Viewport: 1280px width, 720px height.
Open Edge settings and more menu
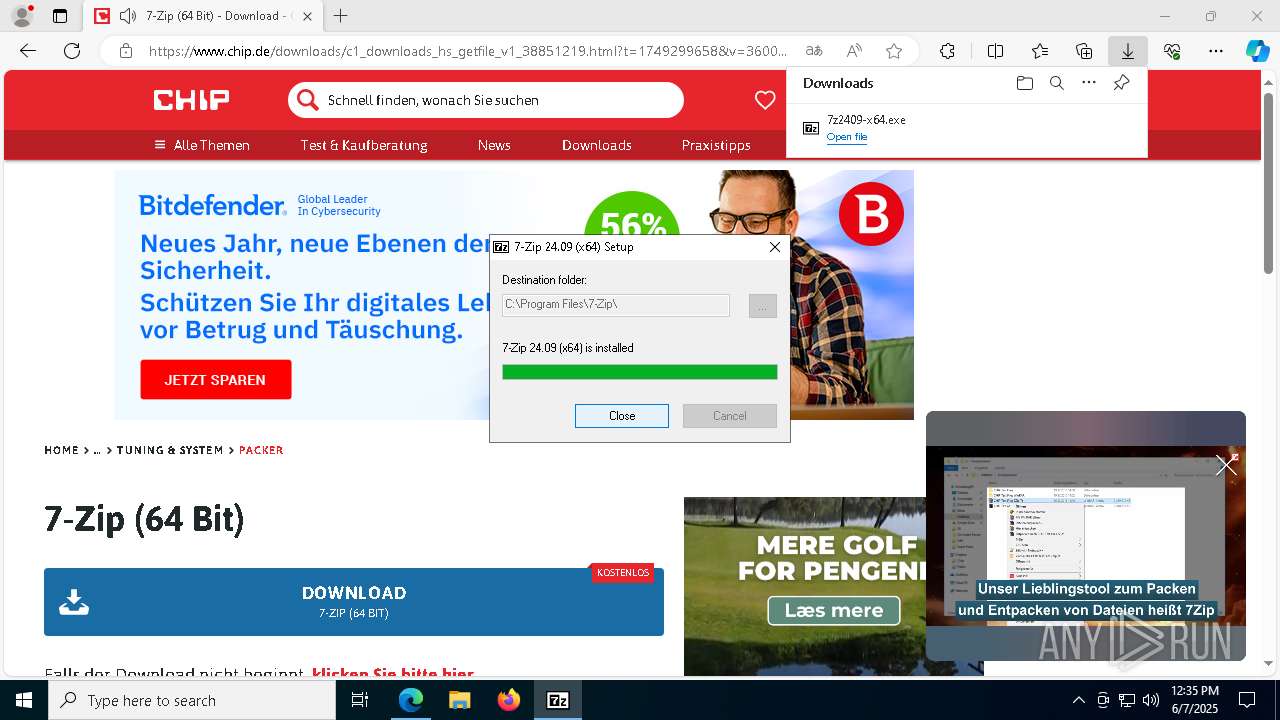coord(1216,51)
